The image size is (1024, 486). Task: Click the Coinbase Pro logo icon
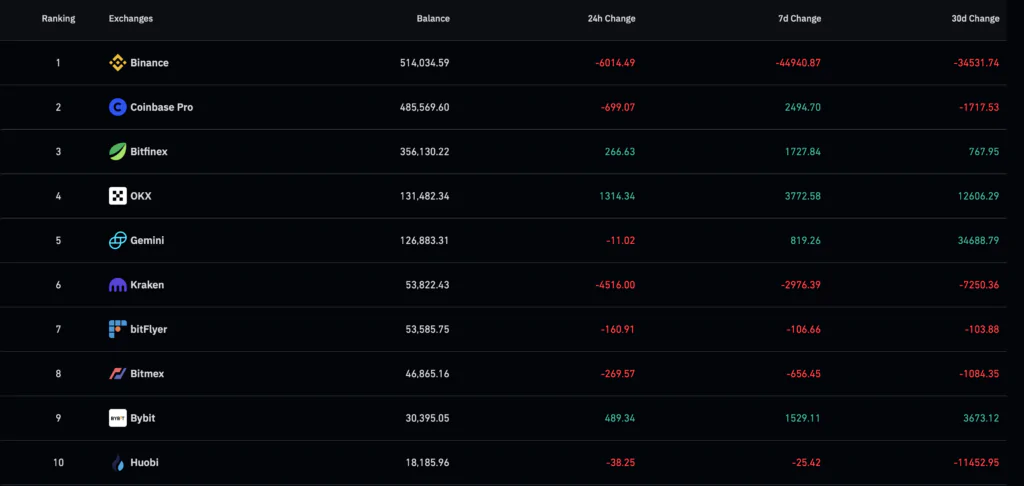118,107
